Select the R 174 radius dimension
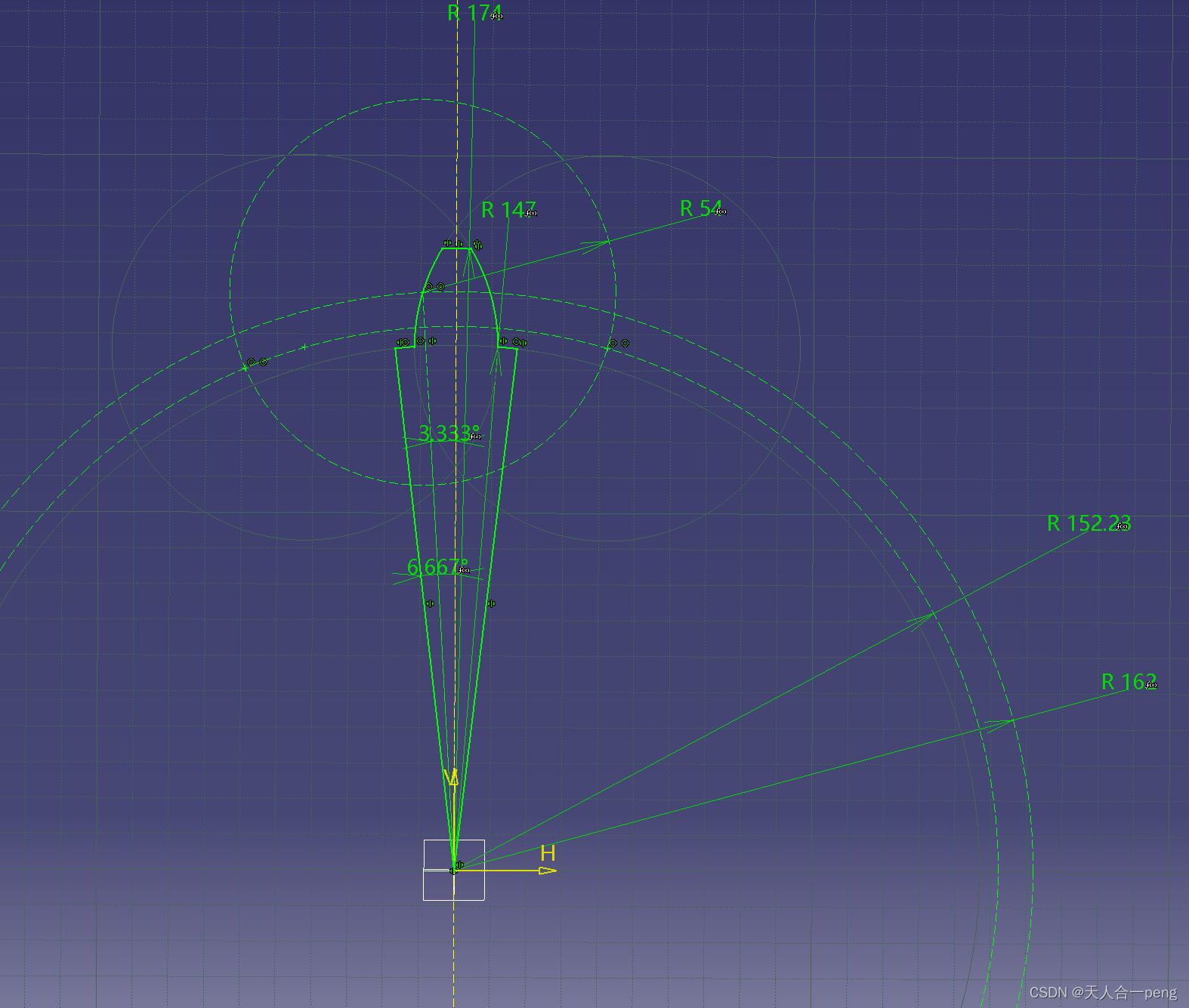Viewport: 1189px width, 1008px height. (x=472, y=13)
